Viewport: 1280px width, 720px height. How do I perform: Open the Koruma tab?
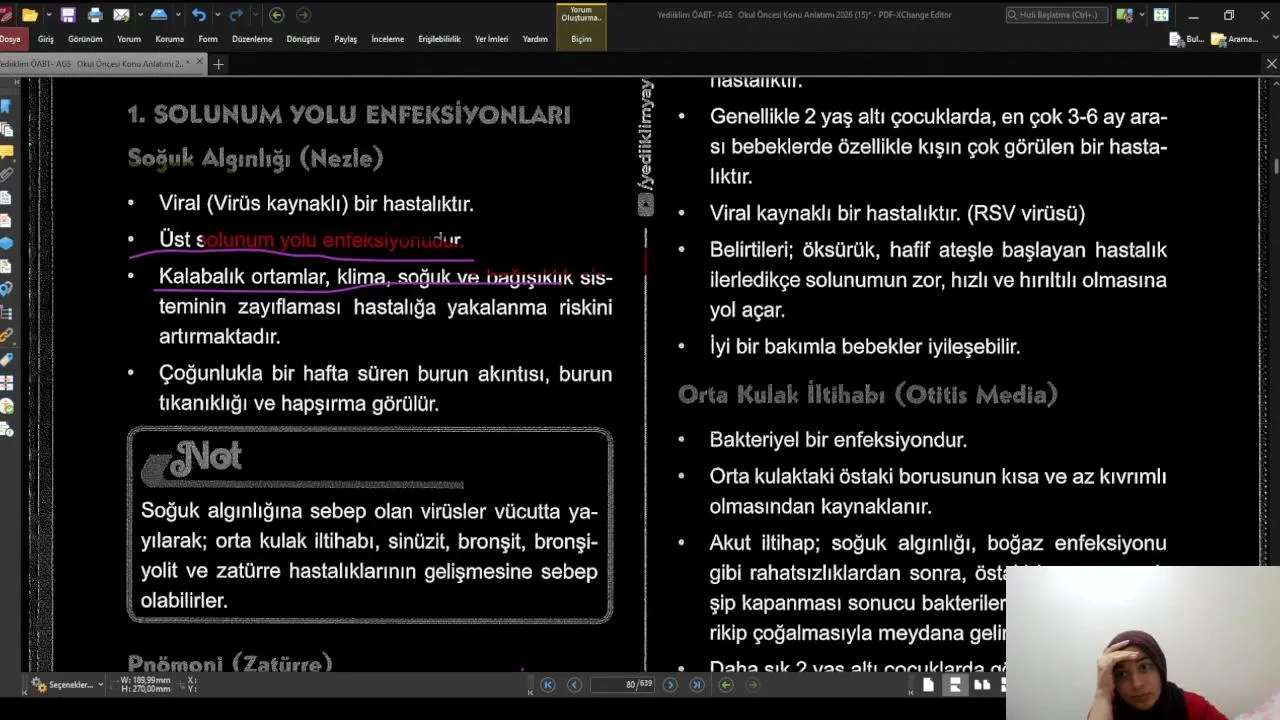click(x=169, y=39)
